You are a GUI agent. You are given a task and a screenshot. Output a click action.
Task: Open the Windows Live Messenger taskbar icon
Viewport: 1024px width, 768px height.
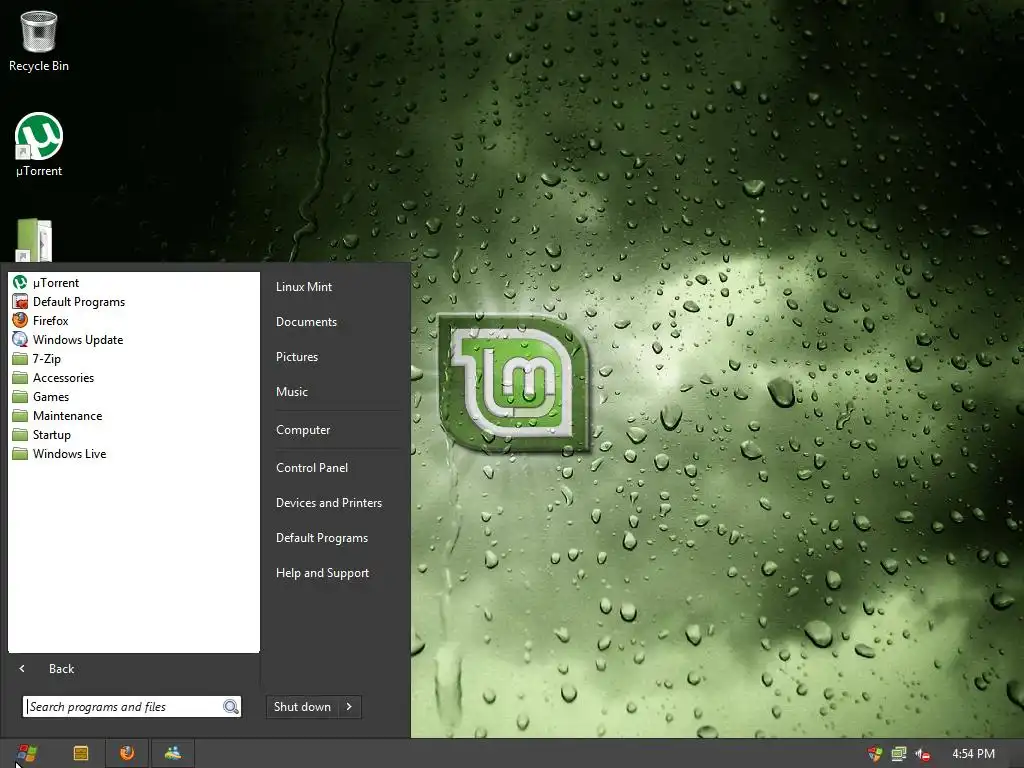173,753
